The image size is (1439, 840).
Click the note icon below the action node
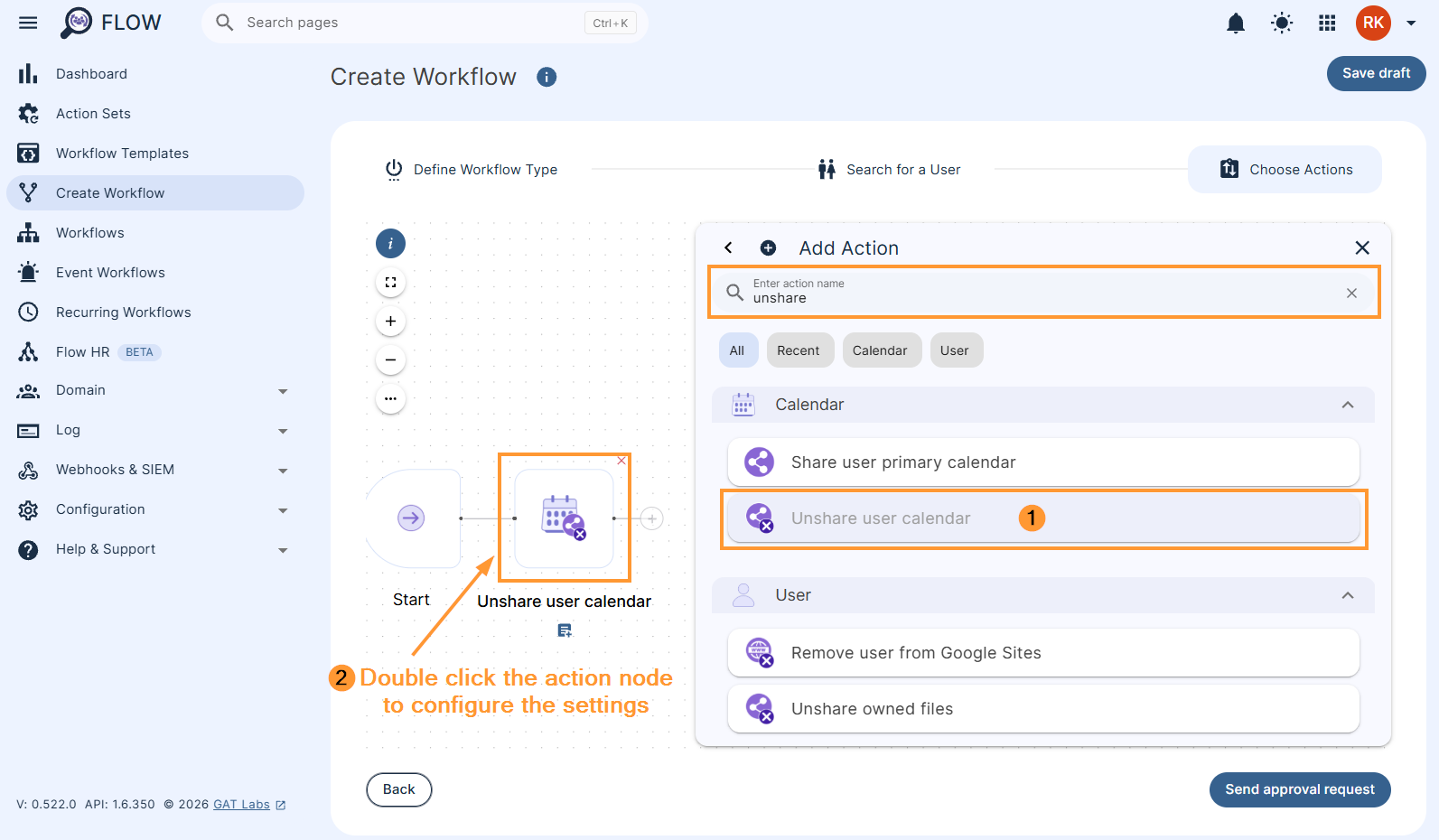pos(565,630)
